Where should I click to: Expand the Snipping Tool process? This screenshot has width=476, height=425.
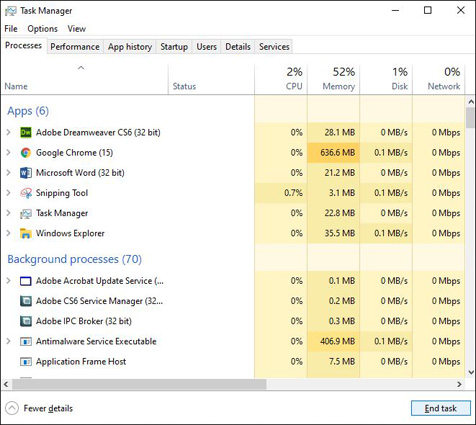9,193
